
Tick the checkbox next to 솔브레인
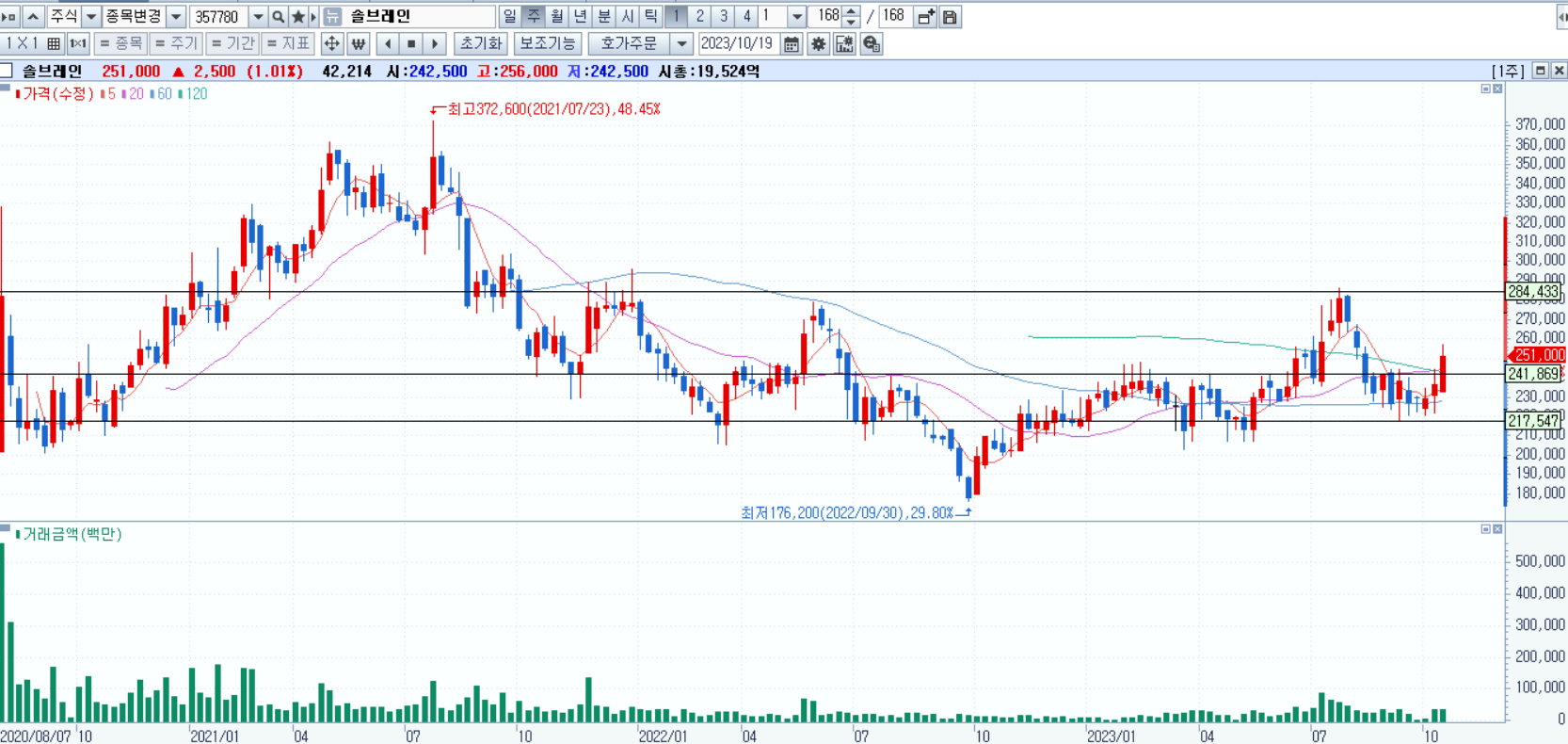(7, 71)
